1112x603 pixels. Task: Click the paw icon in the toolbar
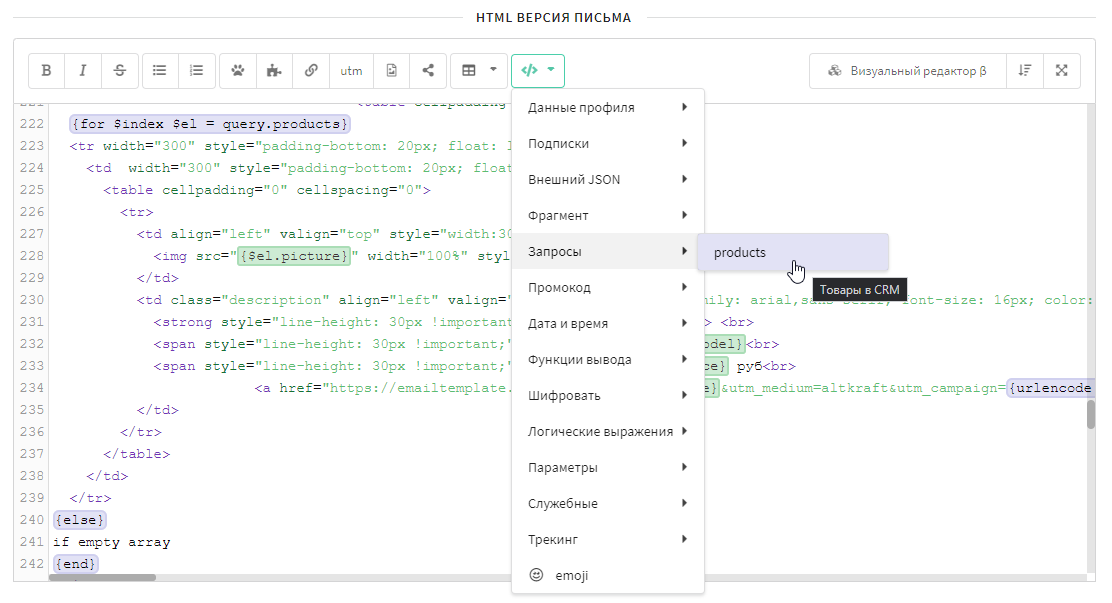pos(238,71)
